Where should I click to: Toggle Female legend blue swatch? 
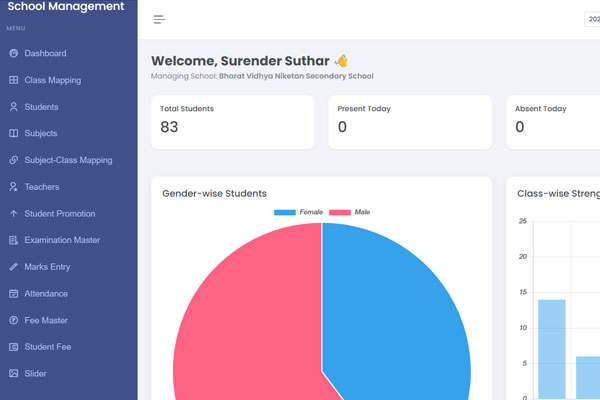click(285, 212)
